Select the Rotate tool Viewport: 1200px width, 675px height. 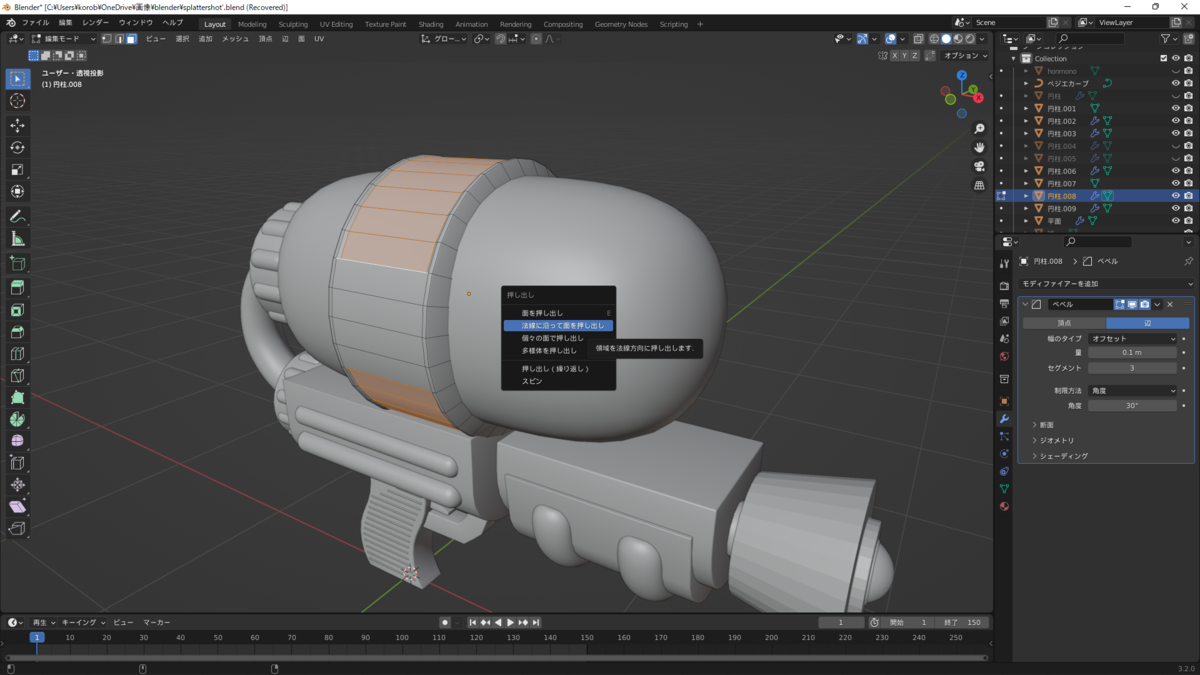click(17, 147)
